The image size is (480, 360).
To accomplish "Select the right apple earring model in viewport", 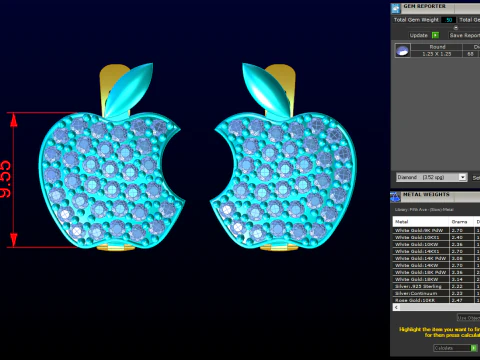I will point(283,157).
